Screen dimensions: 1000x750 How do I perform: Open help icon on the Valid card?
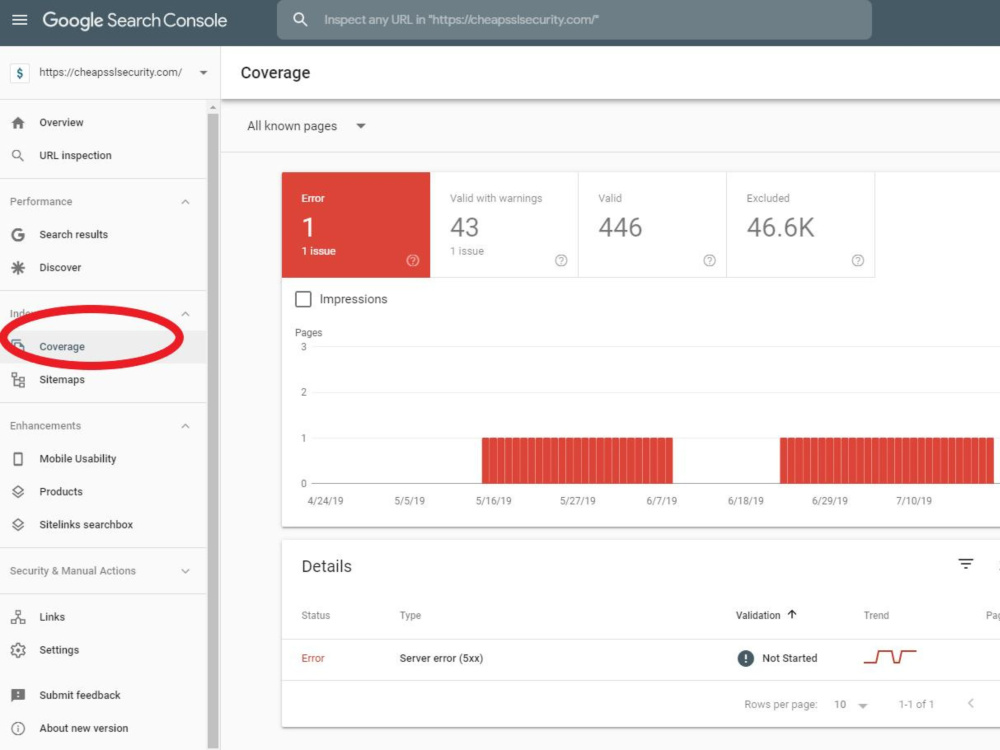709,260
